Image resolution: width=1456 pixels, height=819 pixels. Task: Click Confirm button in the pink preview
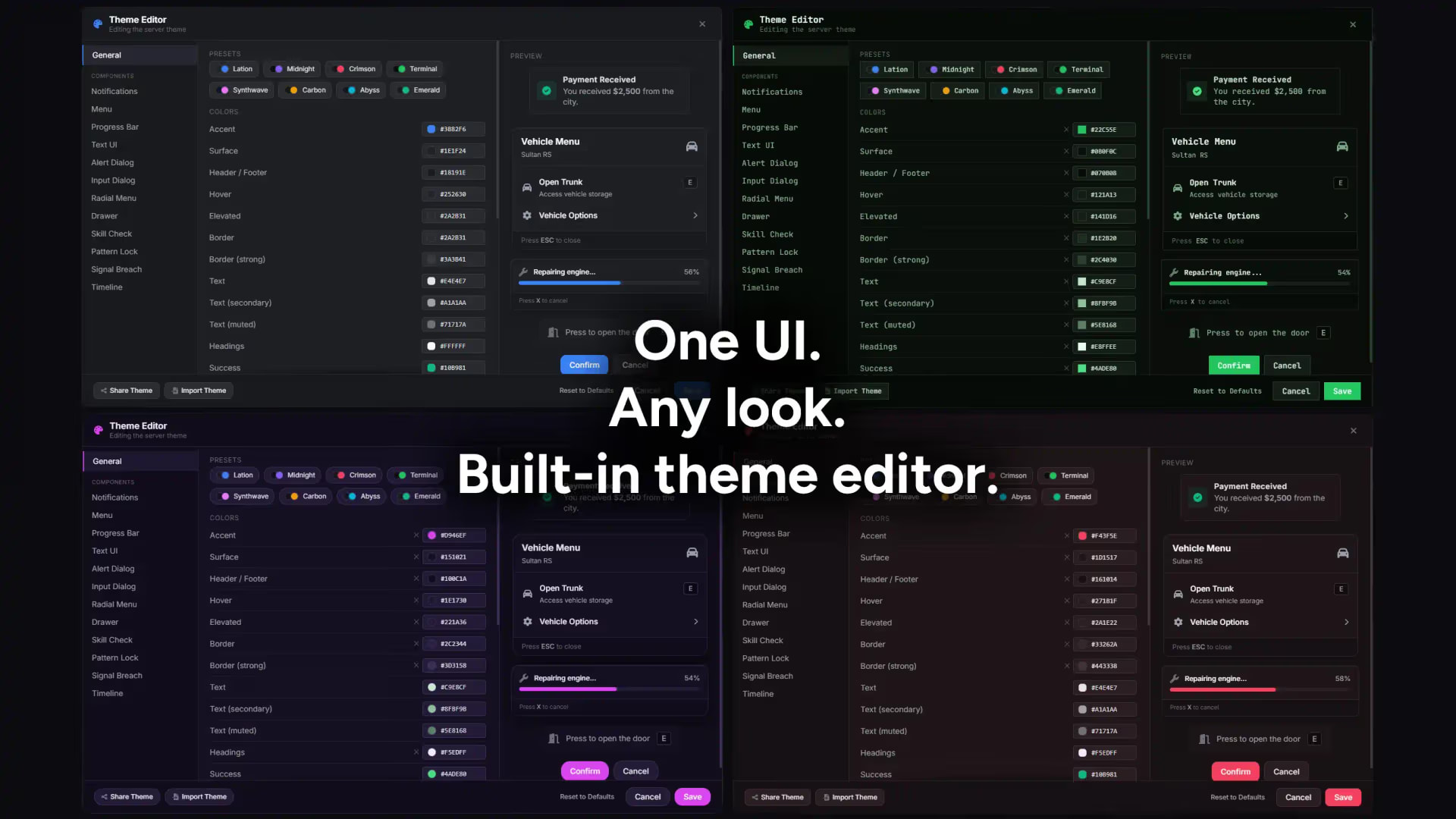pos(585,771)
